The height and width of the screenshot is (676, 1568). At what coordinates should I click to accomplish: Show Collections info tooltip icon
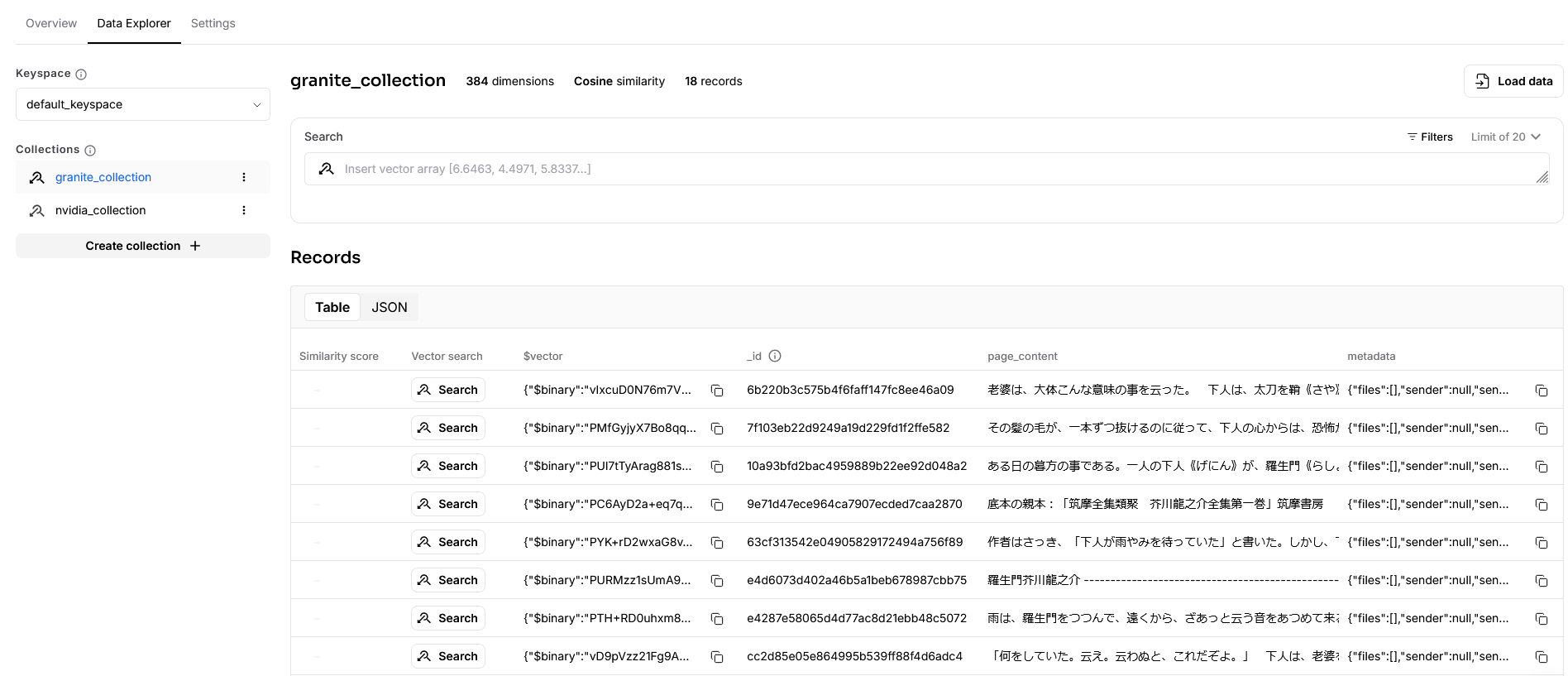90,150
